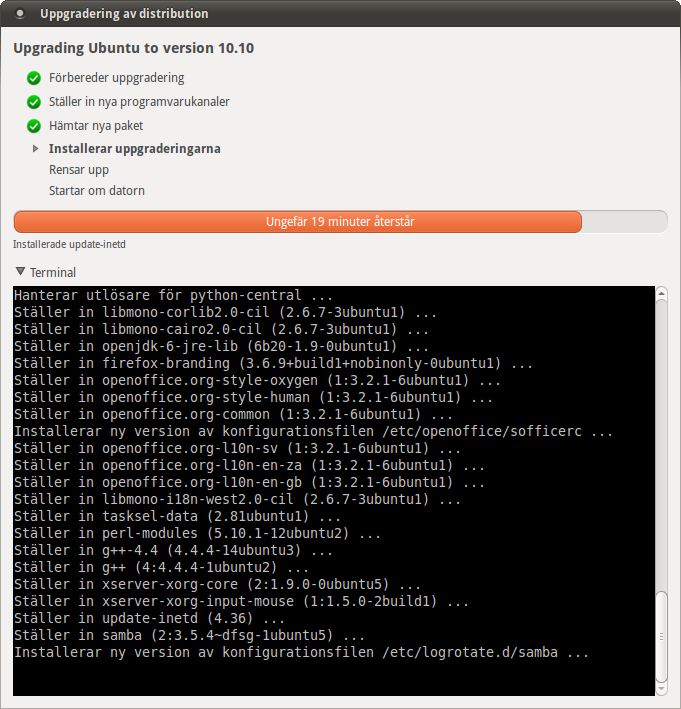Click terminal line libmono-cairo2.0-cil
The width and height of the screenshot is (681, 709).
click(221, 329)
